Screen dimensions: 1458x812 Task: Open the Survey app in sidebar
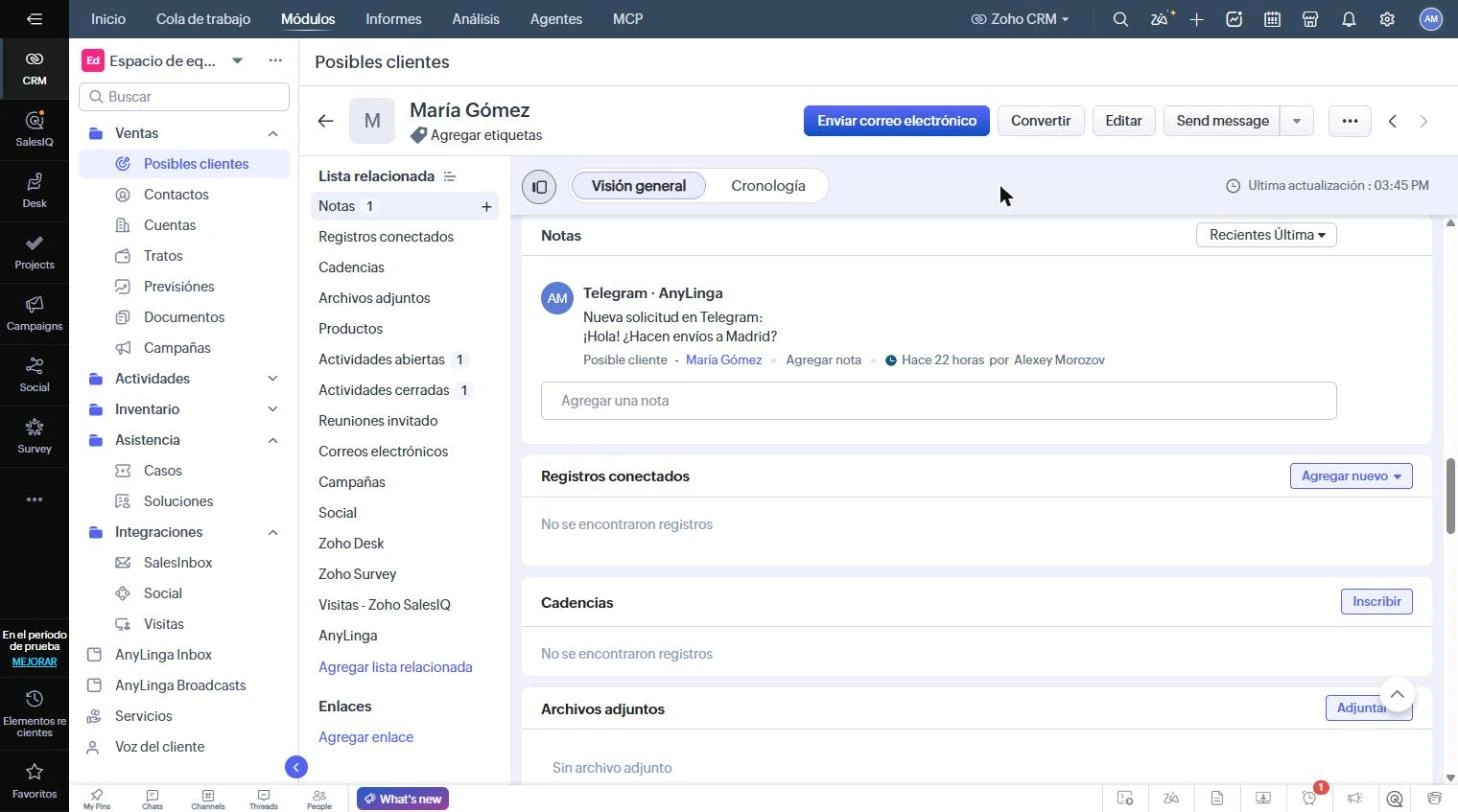(34, 435)
